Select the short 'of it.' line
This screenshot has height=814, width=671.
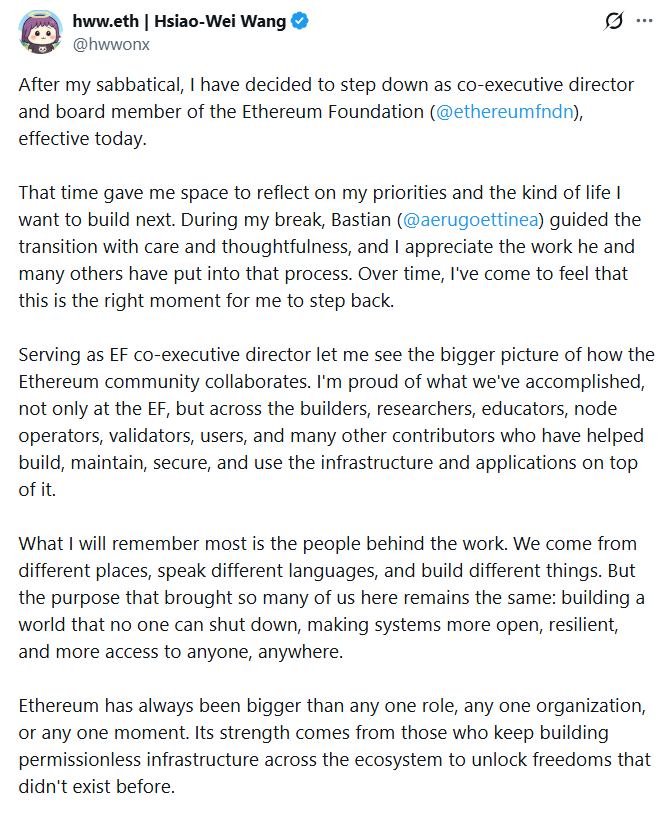click(37, 490)
